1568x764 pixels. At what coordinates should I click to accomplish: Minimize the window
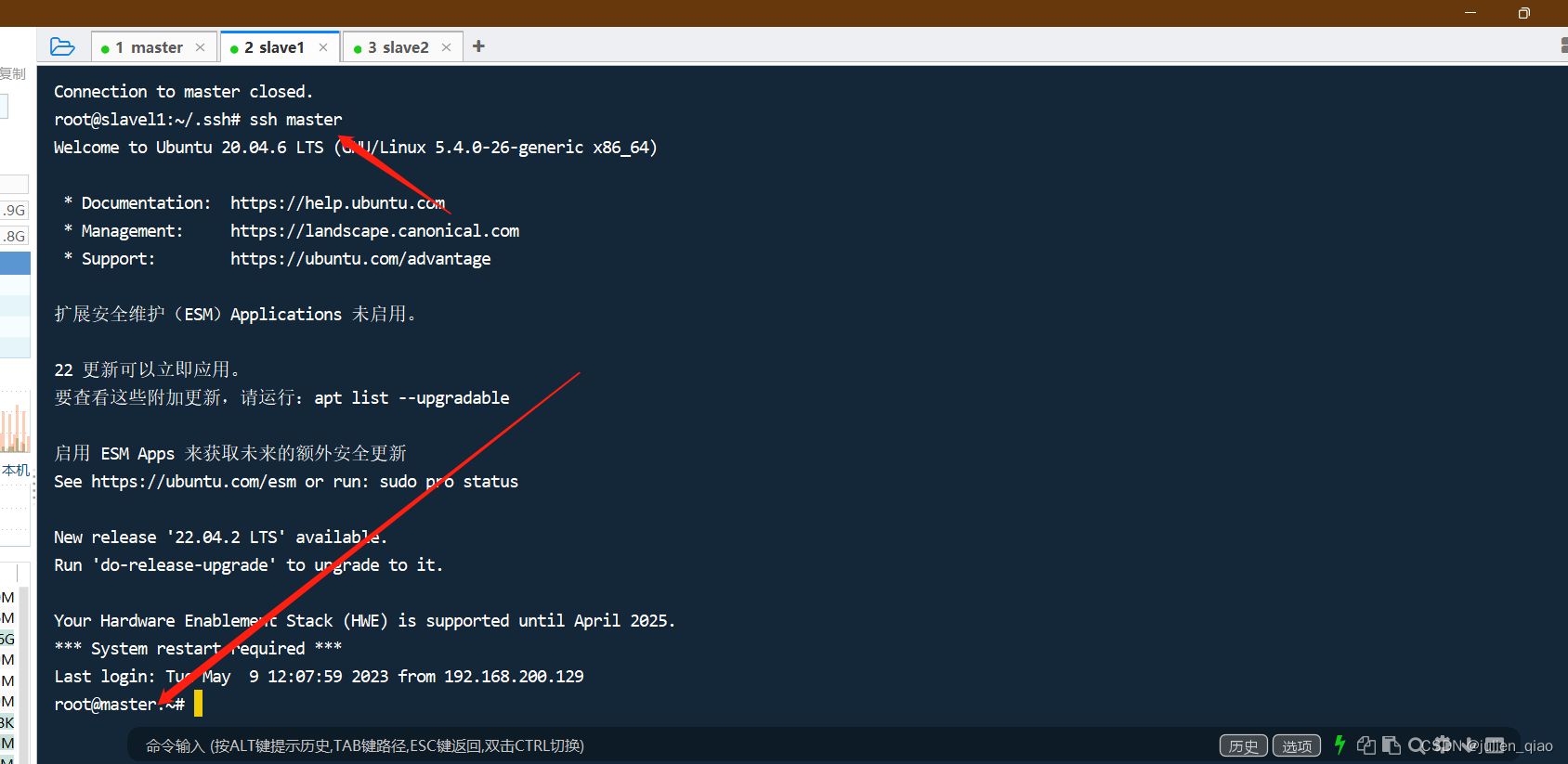coord(1470,13)
